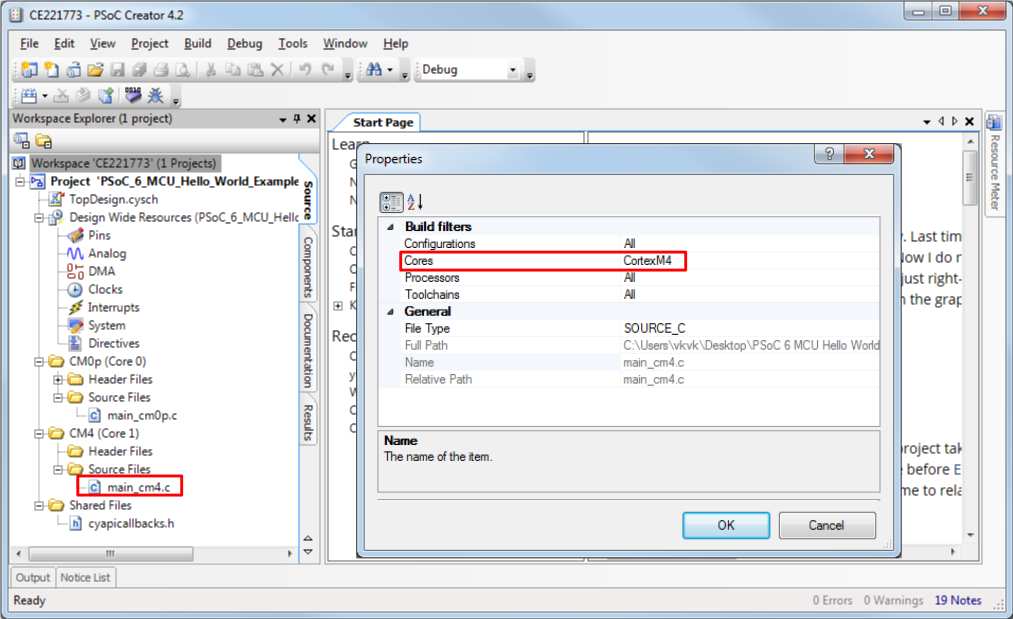The width and height of the screenshot is (1013, 619).
Task: Click the Paste clipboard icon
Action: [x=256, y=70]
